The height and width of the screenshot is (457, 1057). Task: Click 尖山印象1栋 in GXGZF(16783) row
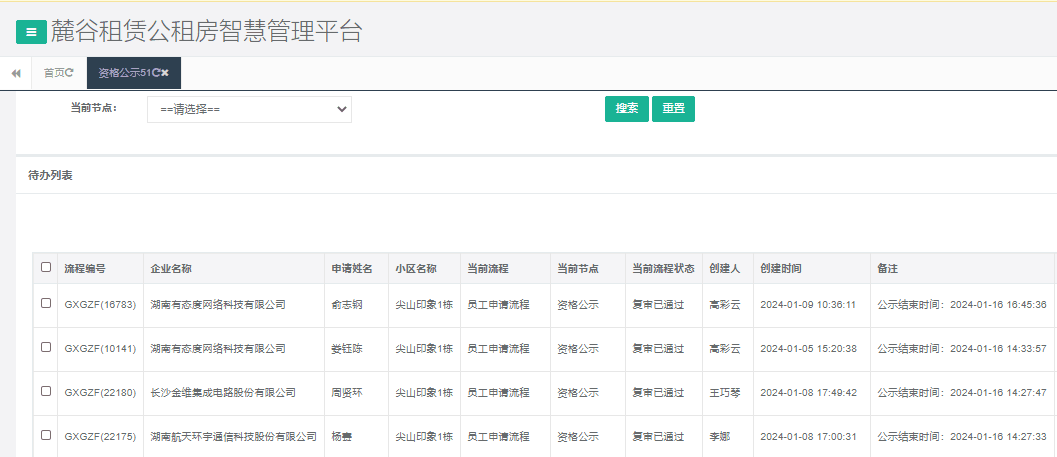[424, 305]
